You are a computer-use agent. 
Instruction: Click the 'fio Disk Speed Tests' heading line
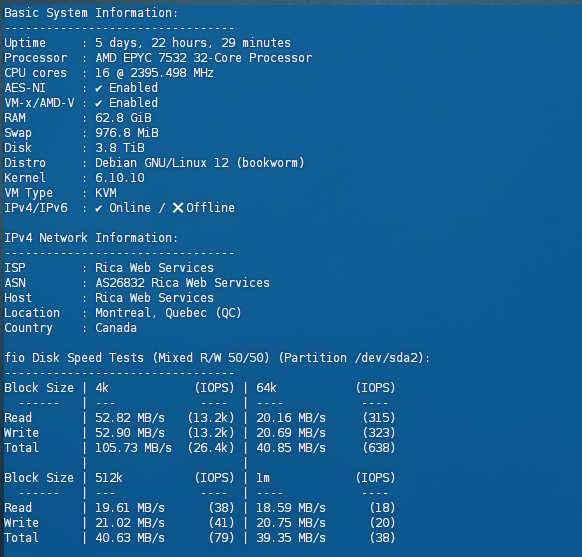(217, 358)
